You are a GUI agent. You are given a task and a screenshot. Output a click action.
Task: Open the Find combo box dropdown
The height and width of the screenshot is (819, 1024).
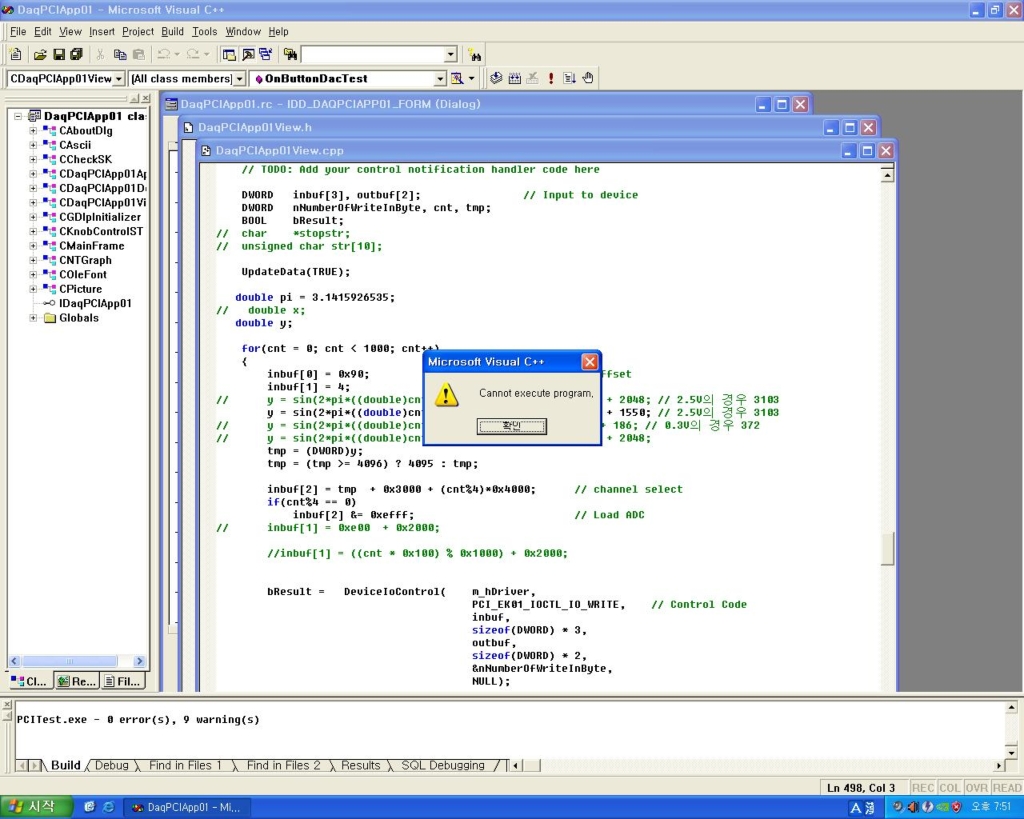click(x=451, y=55)
